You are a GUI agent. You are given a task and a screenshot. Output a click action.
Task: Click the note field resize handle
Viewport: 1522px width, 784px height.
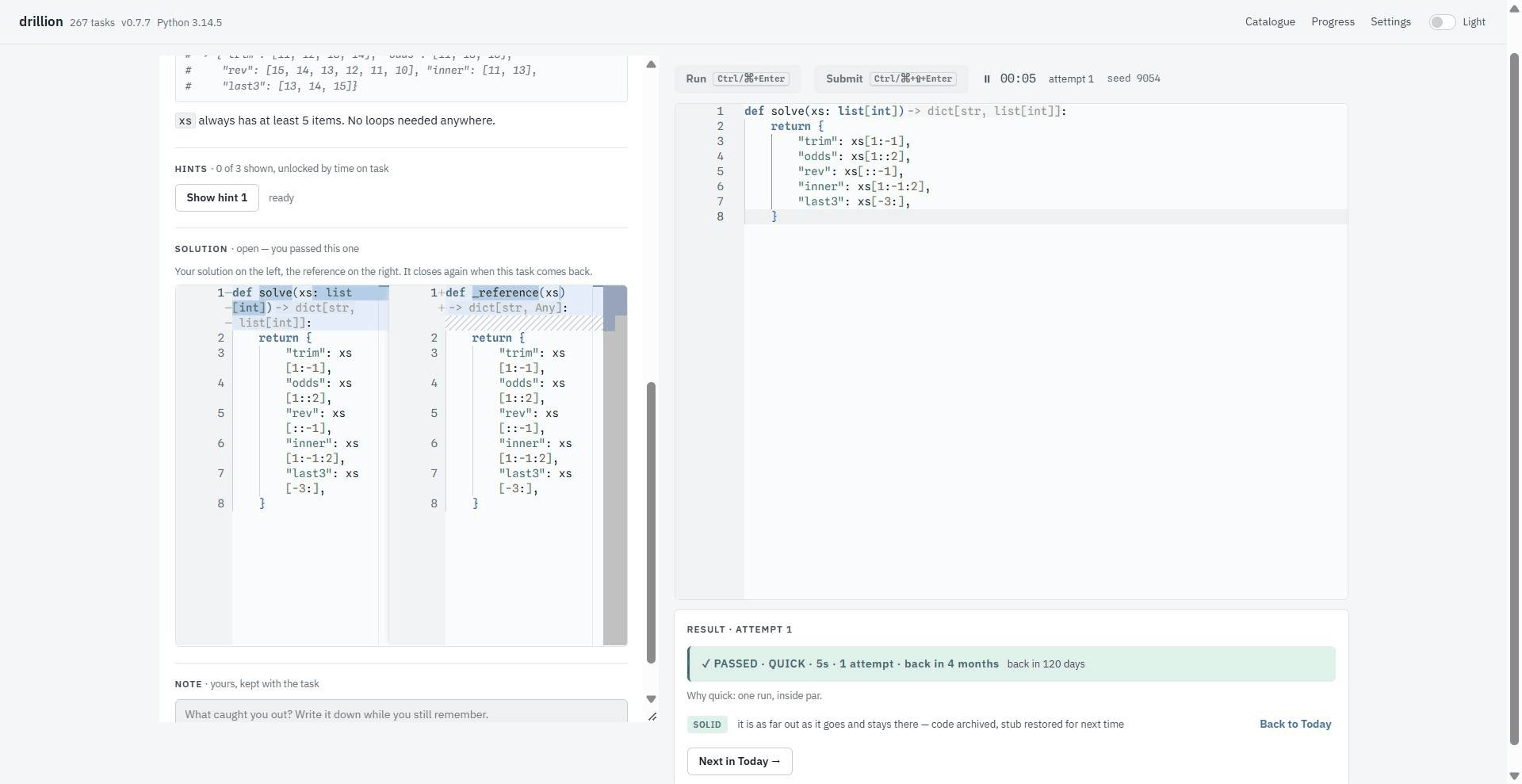[x=652, y=717]
